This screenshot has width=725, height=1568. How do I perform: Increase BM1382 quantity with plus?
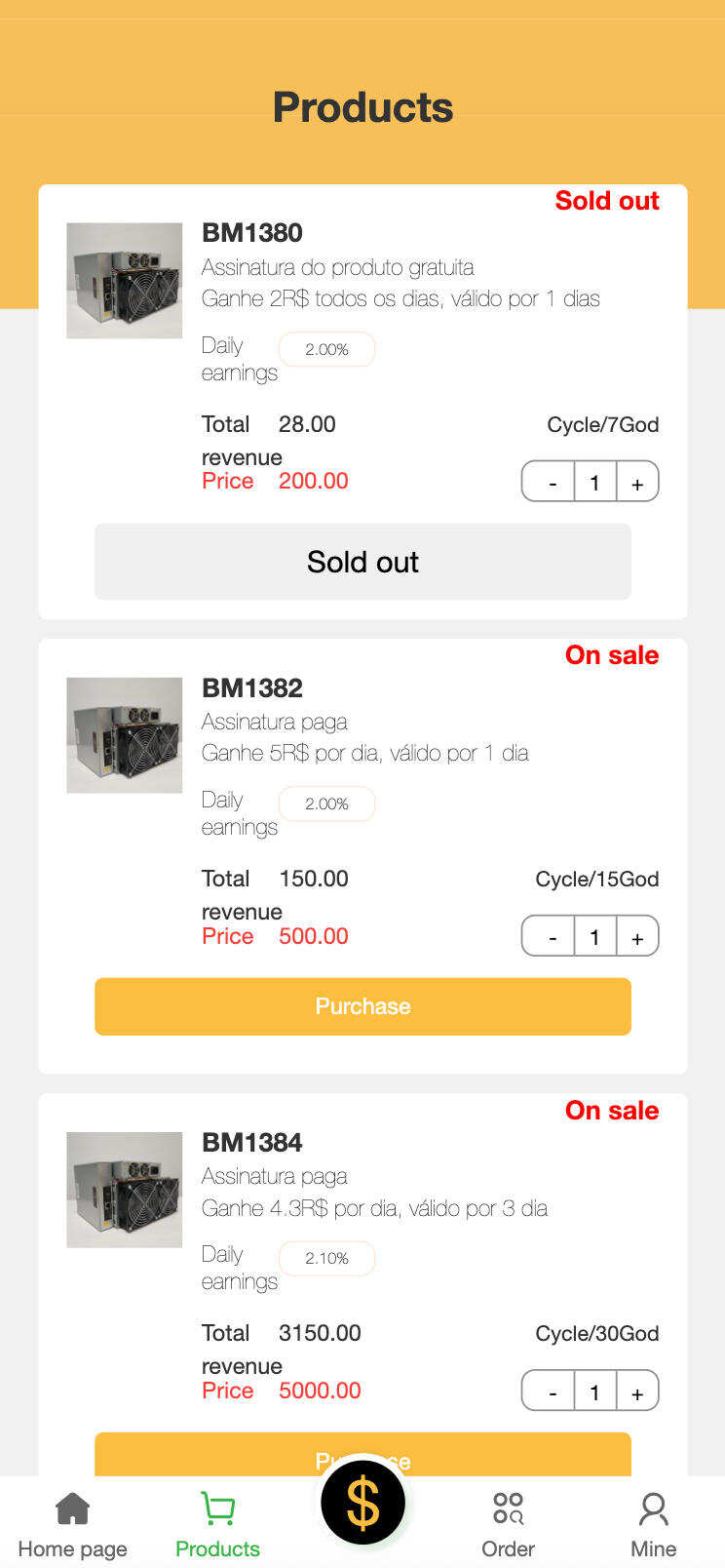(x=637, y=937)
